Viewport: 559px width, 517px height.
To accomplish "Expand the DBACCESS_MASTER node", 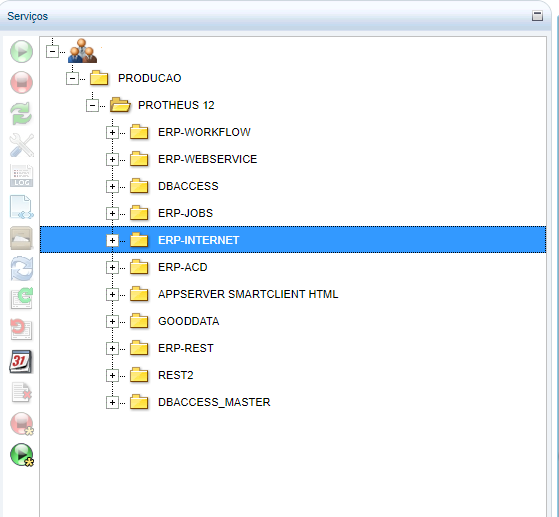I will pos(112,403).
